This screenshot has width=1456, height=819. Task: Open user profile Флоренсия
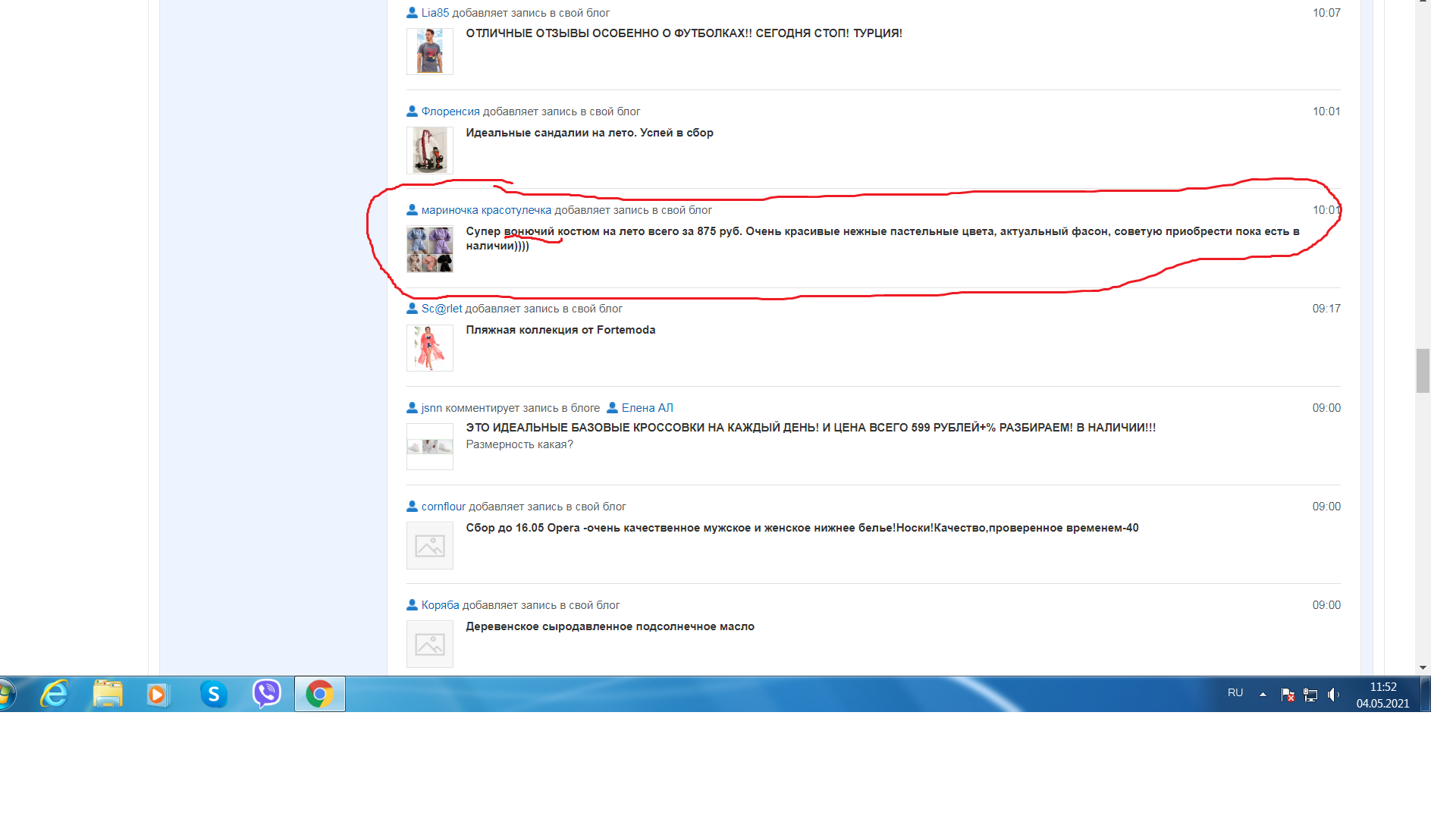450,111
